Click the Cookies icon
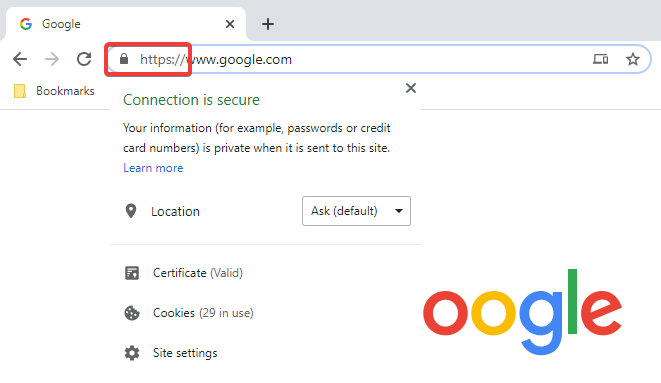 point(132,313)
